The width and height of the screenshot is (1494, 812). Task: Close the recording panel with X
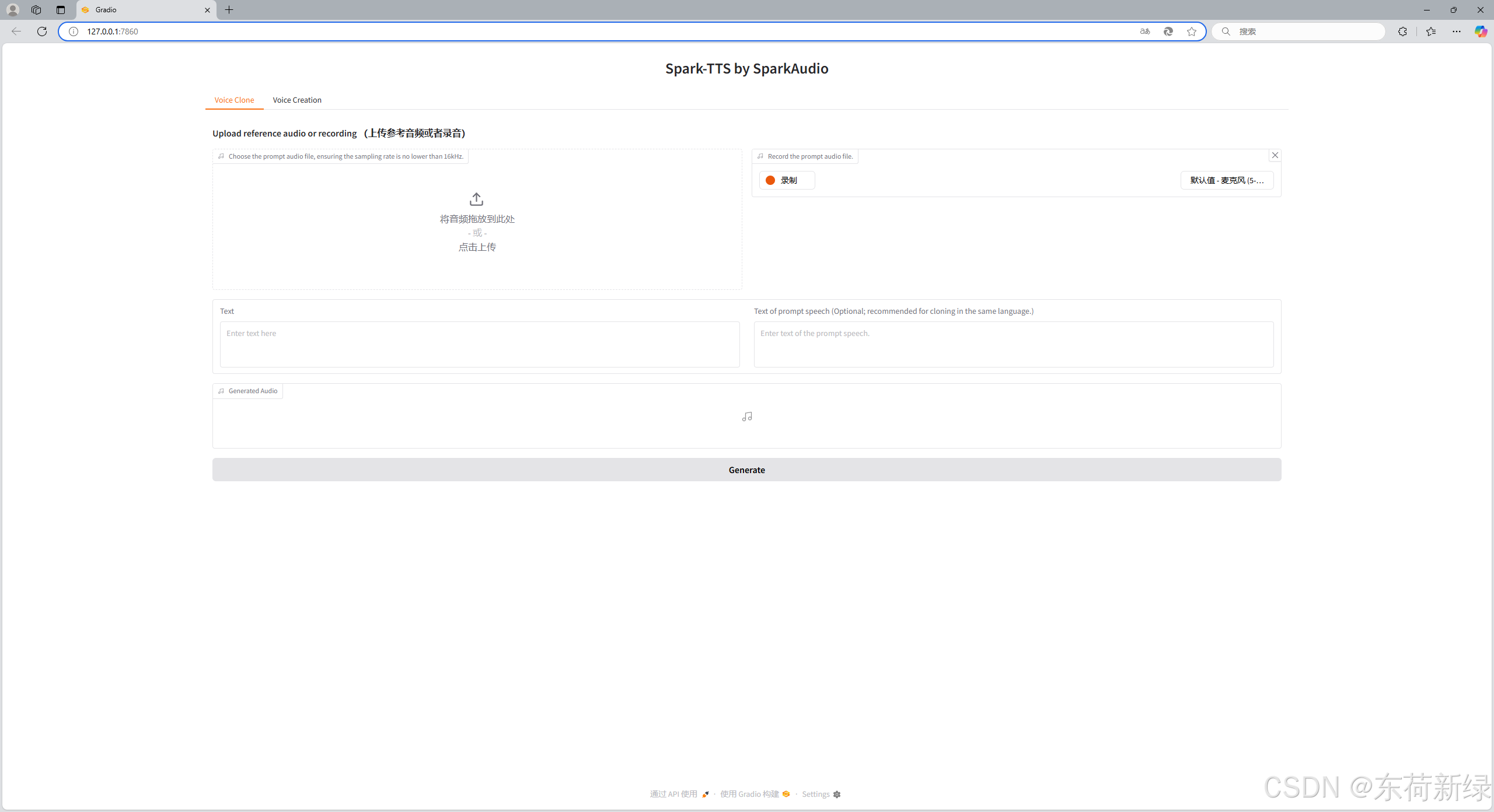1275,155
